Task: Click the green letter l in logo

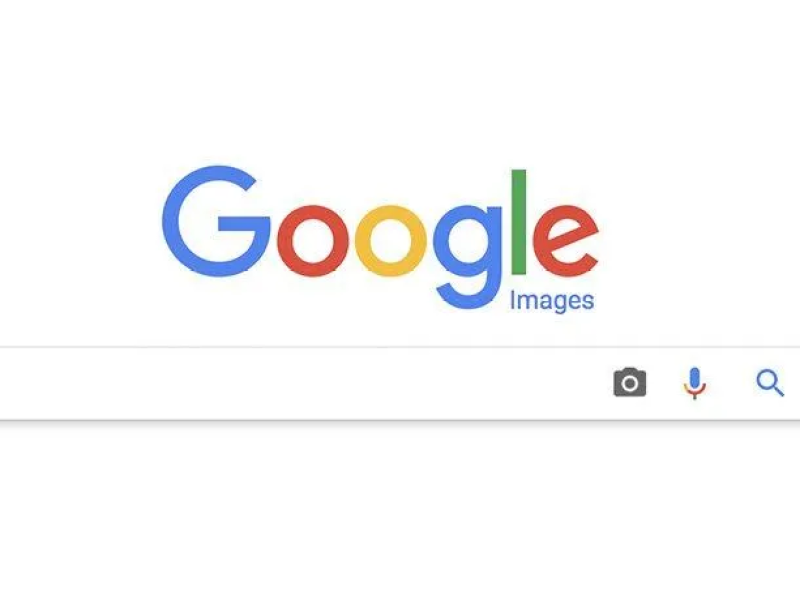Action: click(x=519, y=222)
